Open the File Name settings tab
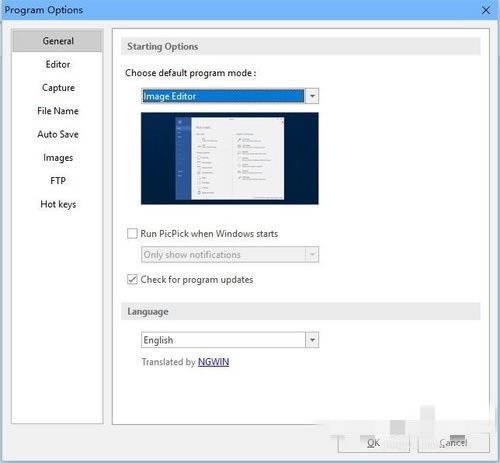 (57, 111)
